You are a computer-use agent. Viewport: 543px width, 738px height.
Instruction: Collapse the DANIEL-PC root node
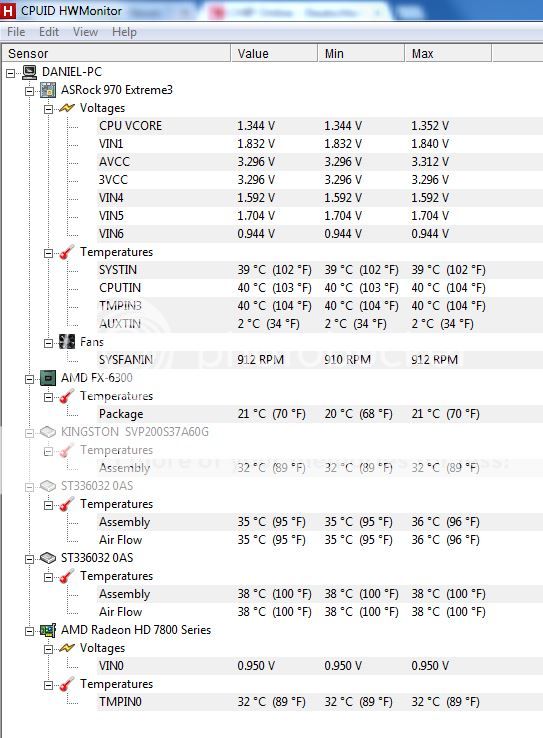[10, 72]
